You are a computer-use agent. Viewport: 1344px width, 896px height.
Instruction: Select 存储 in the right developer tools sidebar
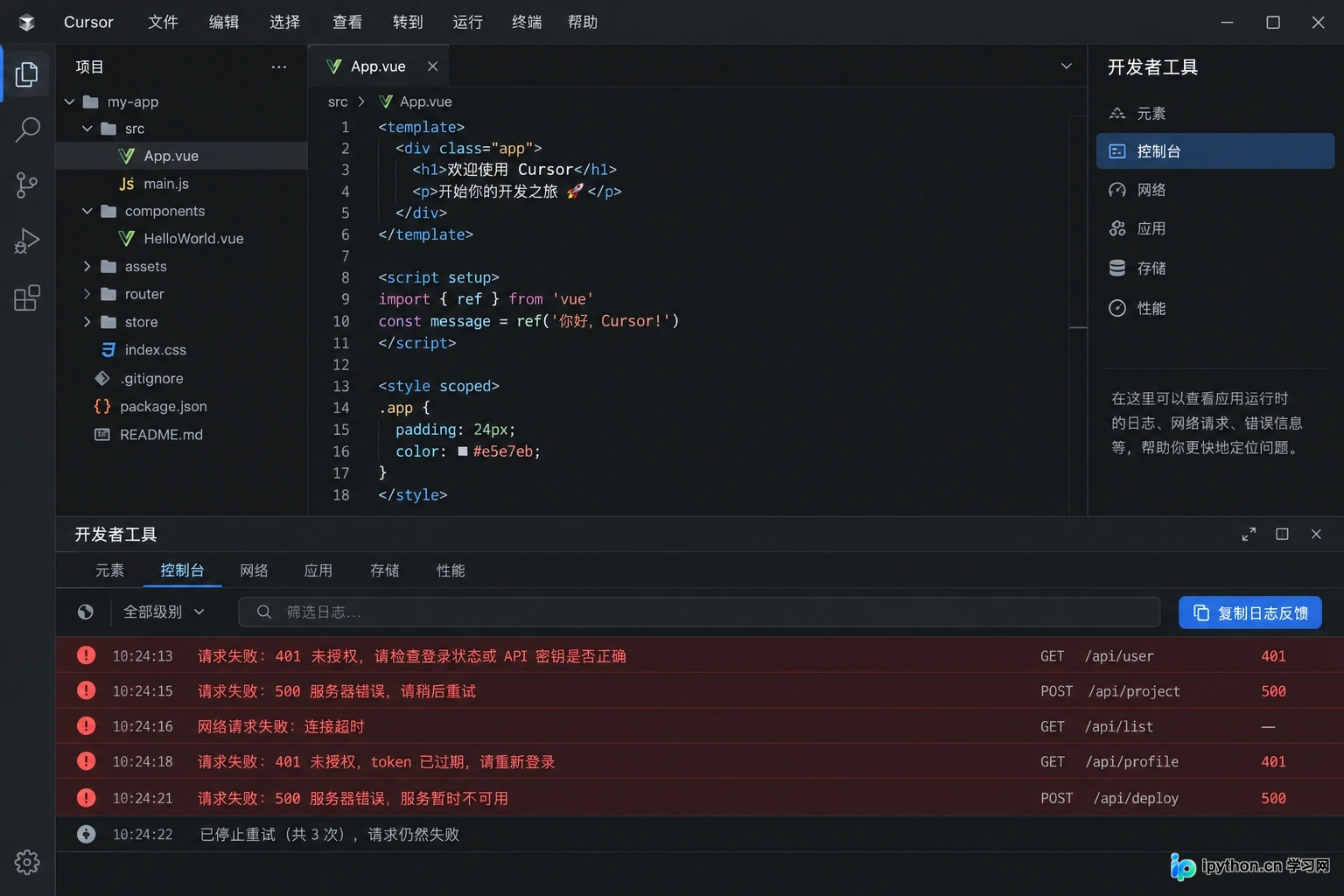click(x=1215, y=268)
